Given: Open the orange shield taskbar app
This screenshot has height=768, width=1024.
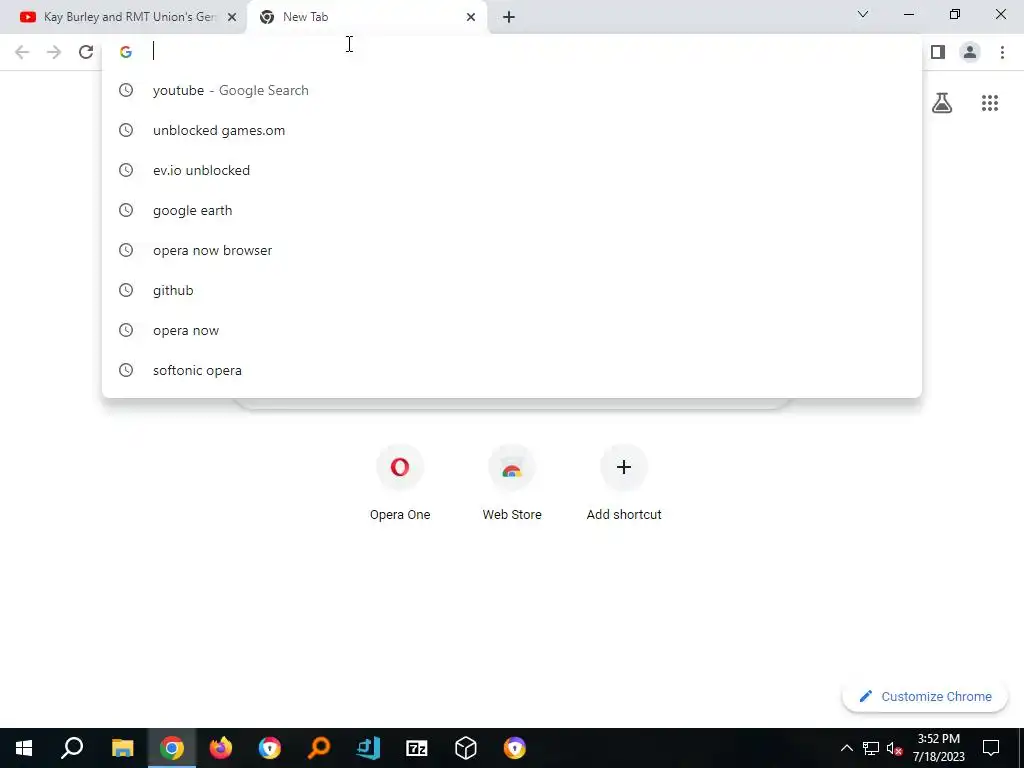Looking at the screenshot, I should (515, 748).
